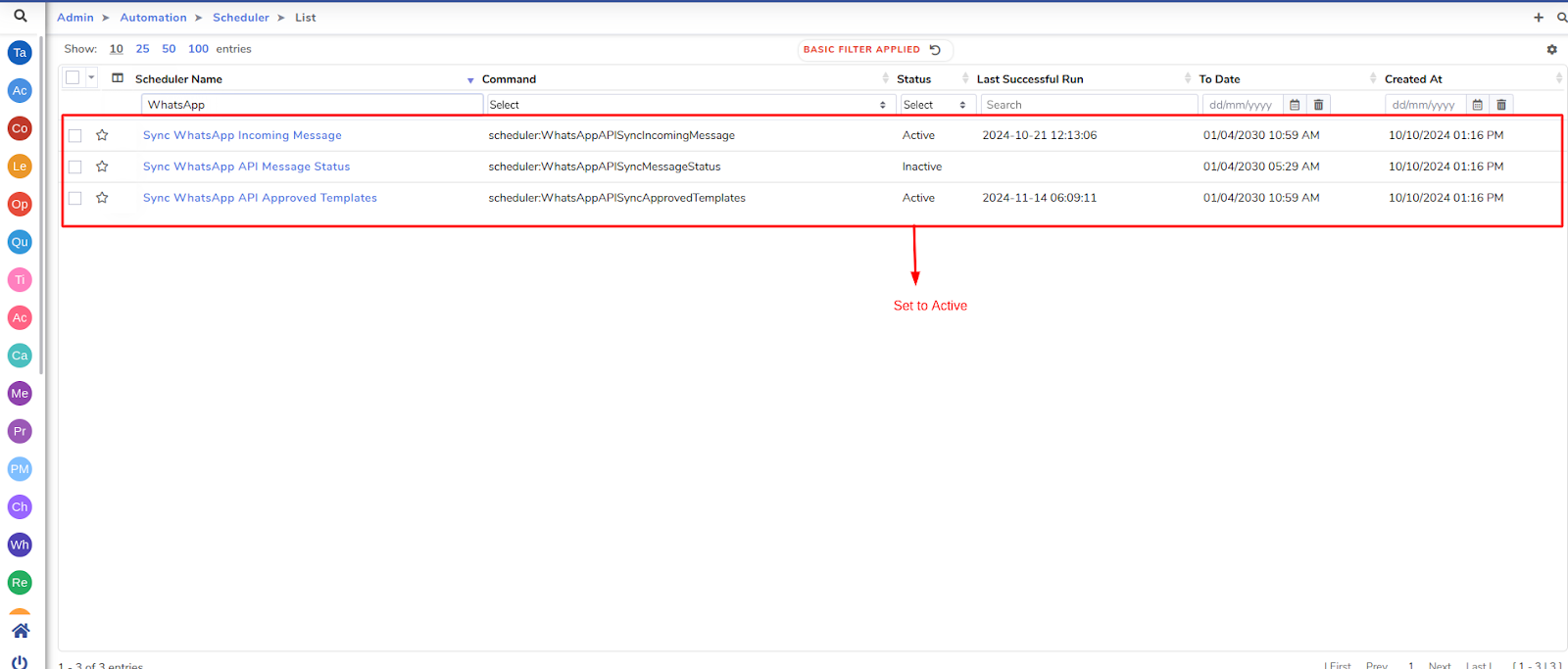Screen dimensions: 1568x669
Task: Click the '01/04/2030 05:29 AM' date
Action: tap(1261, 167)
